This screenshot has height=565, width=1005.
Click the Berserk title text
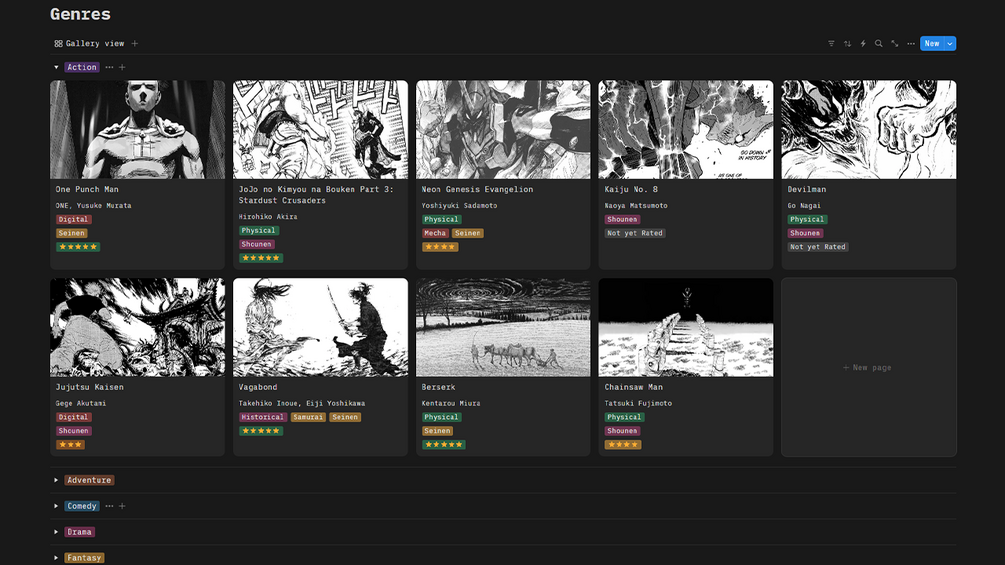[438, 387]
